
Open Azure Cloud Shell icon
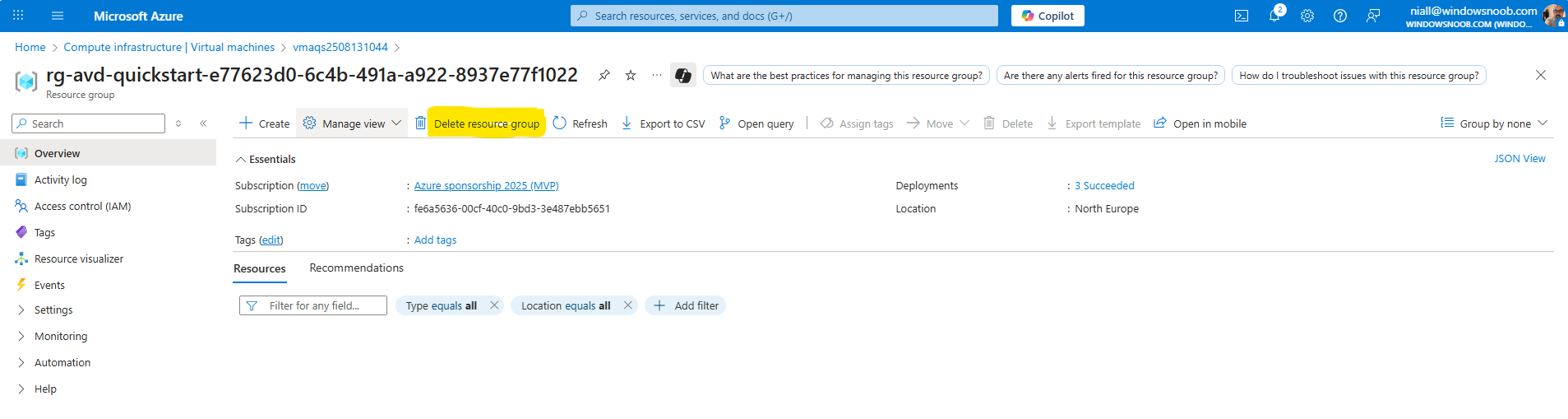[x=1242, y=16]
